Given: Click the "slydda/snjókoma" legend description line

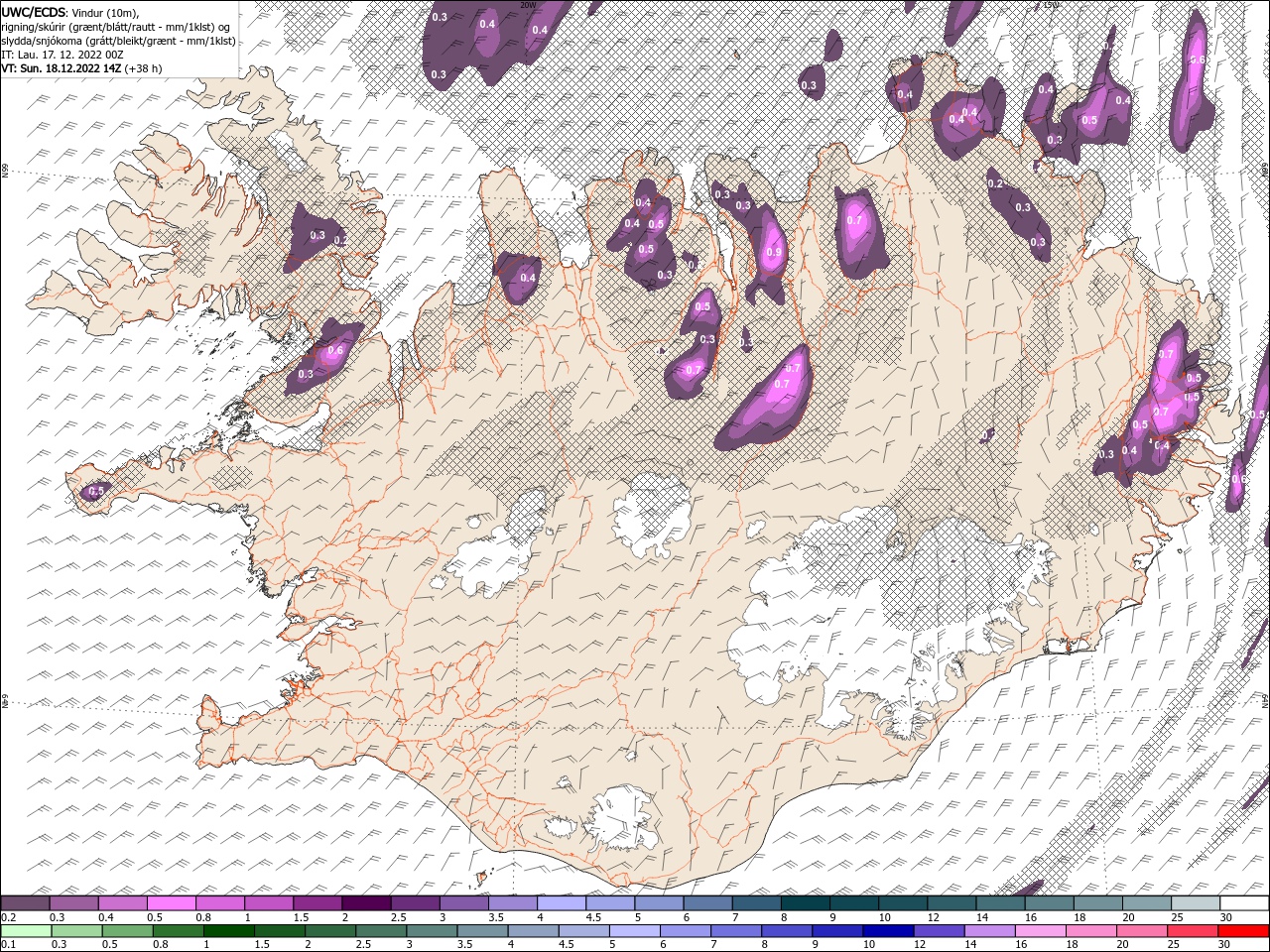Looking at the screenshot, I should point(118,41).
